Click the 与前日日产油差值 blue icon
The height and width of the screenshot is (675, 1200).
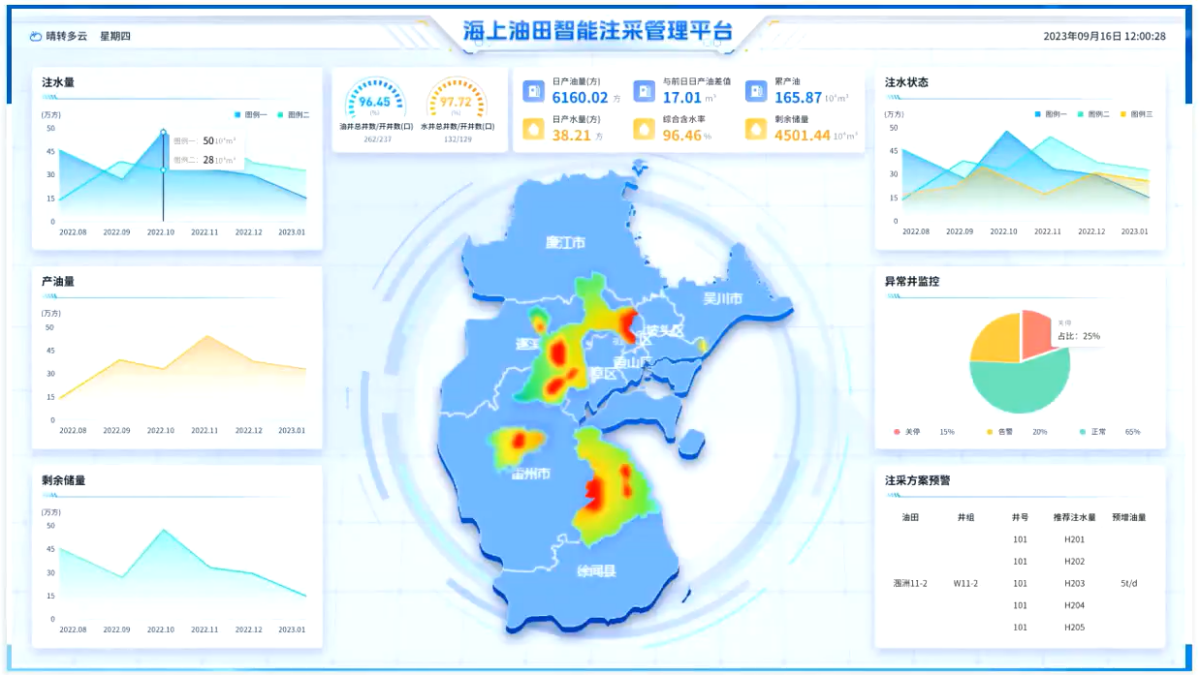644,92
